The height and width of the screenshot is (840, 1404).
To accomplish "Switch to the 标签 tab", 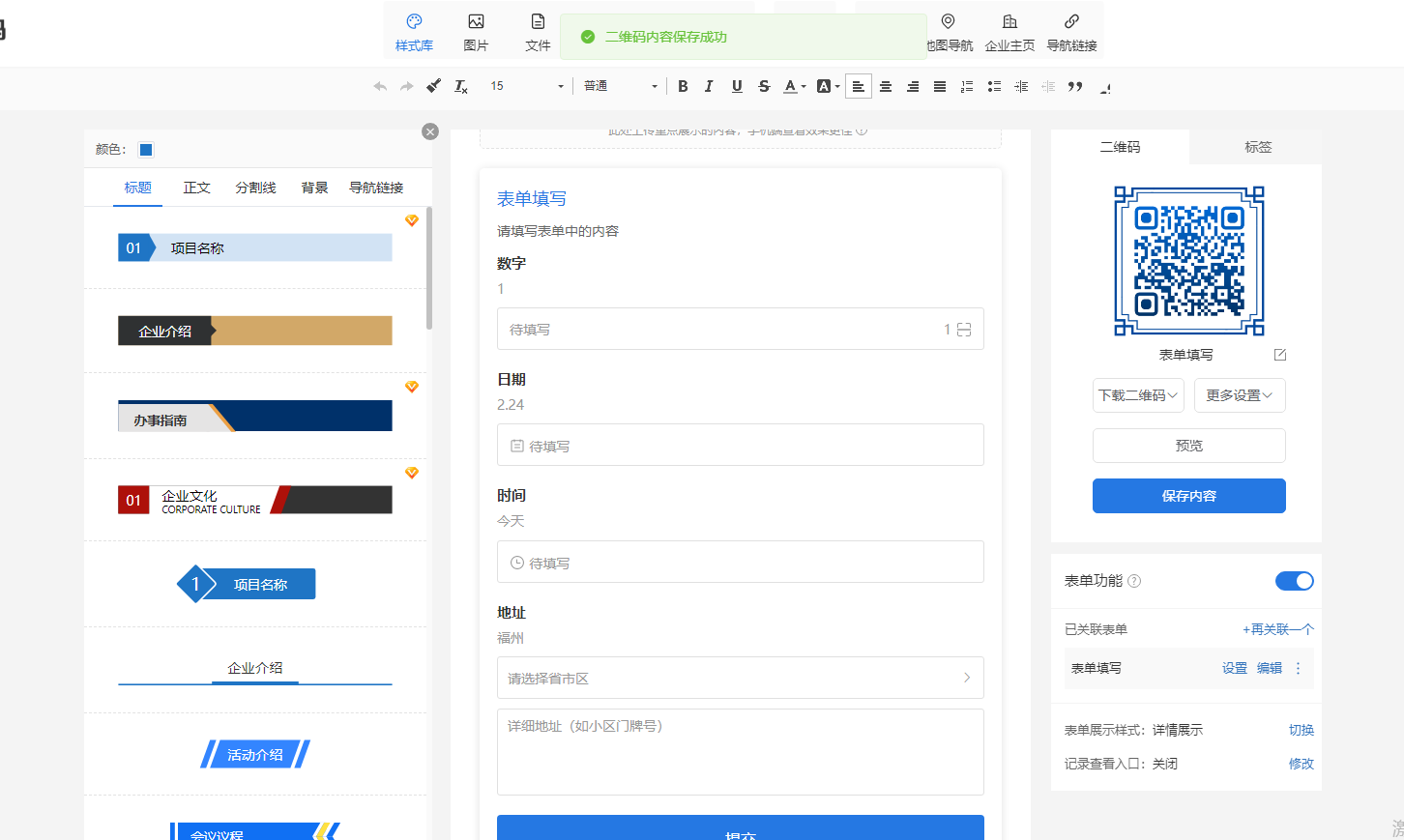I will (1257, 147).
